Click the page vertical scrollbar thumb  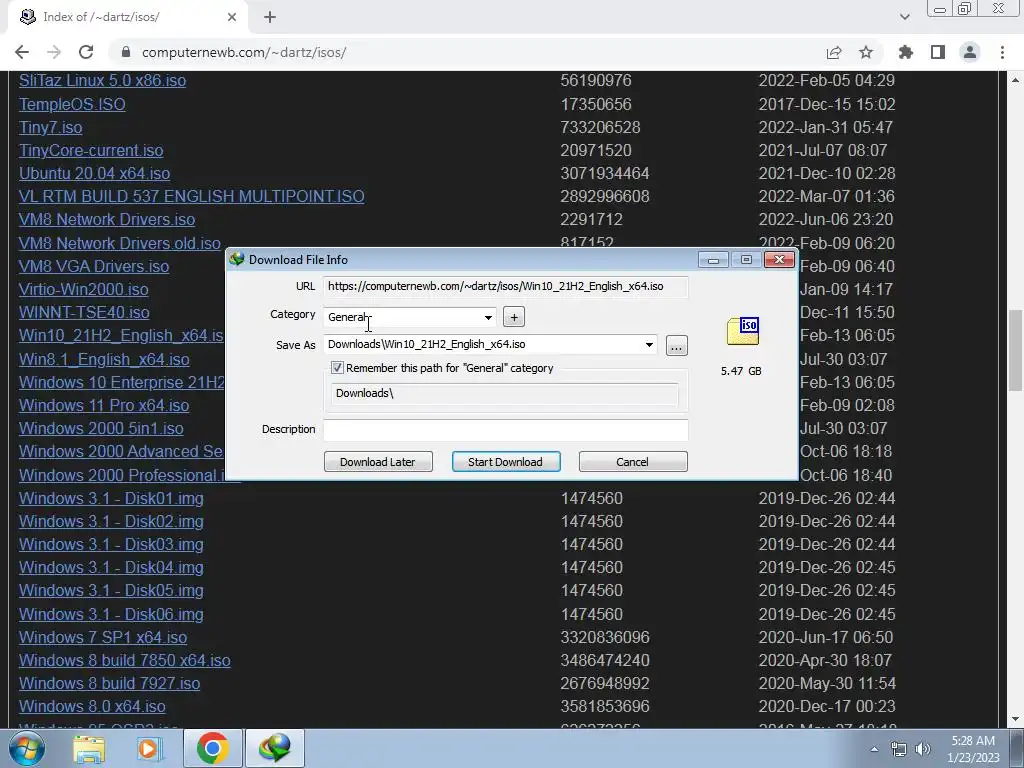click(1016, 351)
